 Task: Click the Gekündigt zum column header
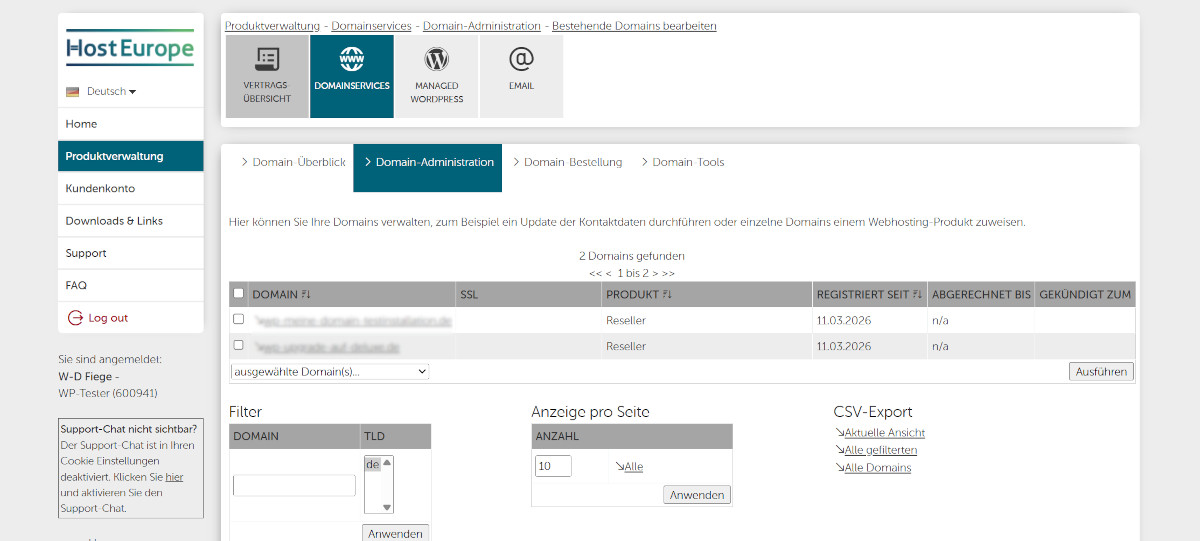[1085, 294]
